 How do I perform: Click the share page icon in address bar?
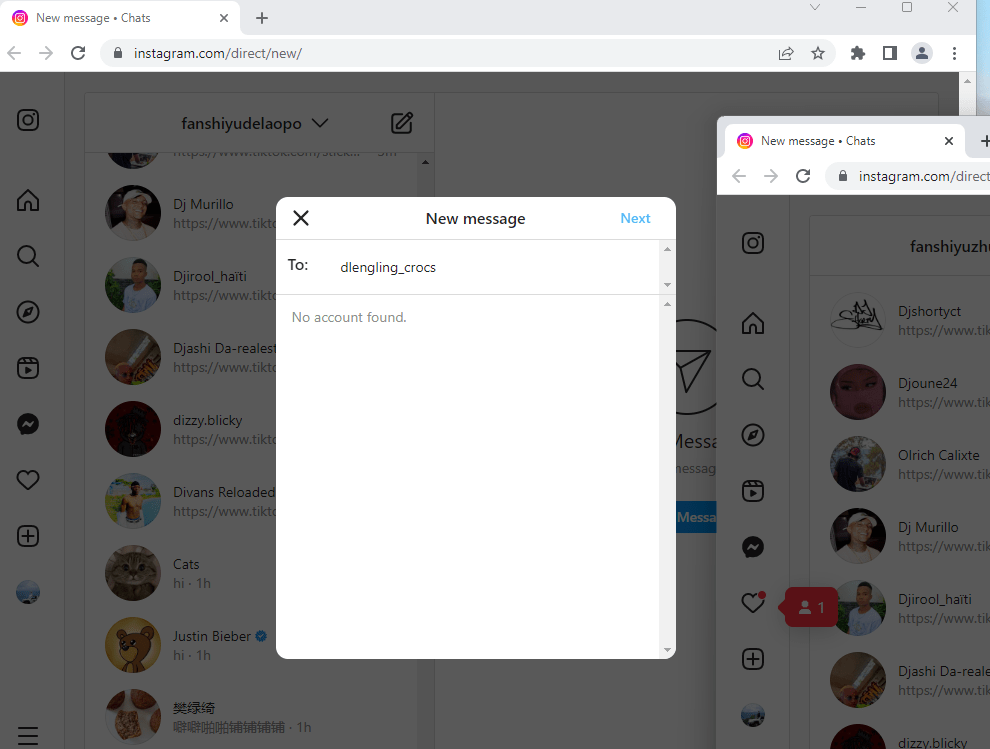click(x=786, y=53)
